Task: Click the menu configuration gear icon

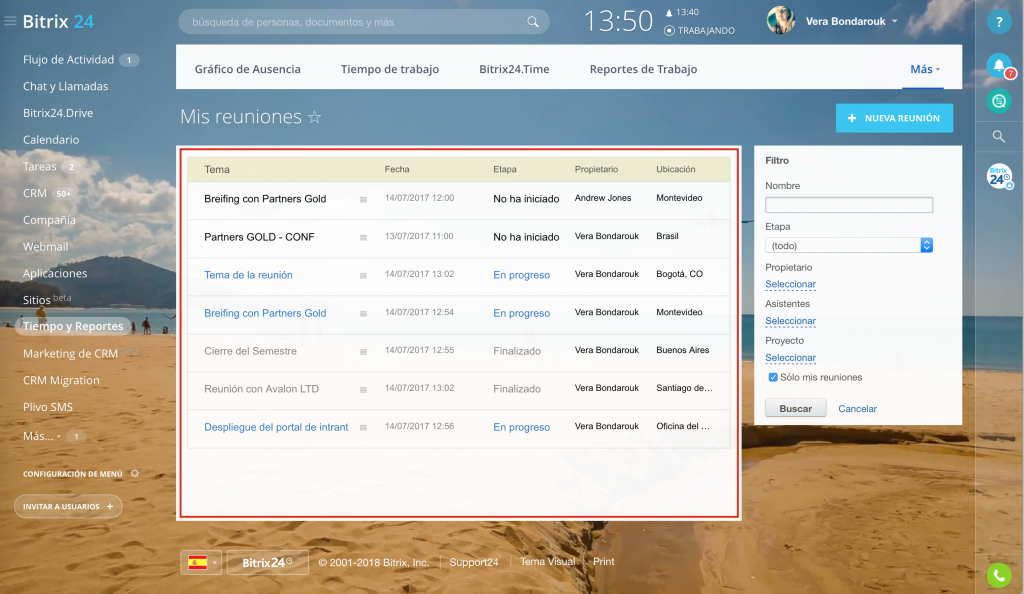Action: click(x=135, y=473)
